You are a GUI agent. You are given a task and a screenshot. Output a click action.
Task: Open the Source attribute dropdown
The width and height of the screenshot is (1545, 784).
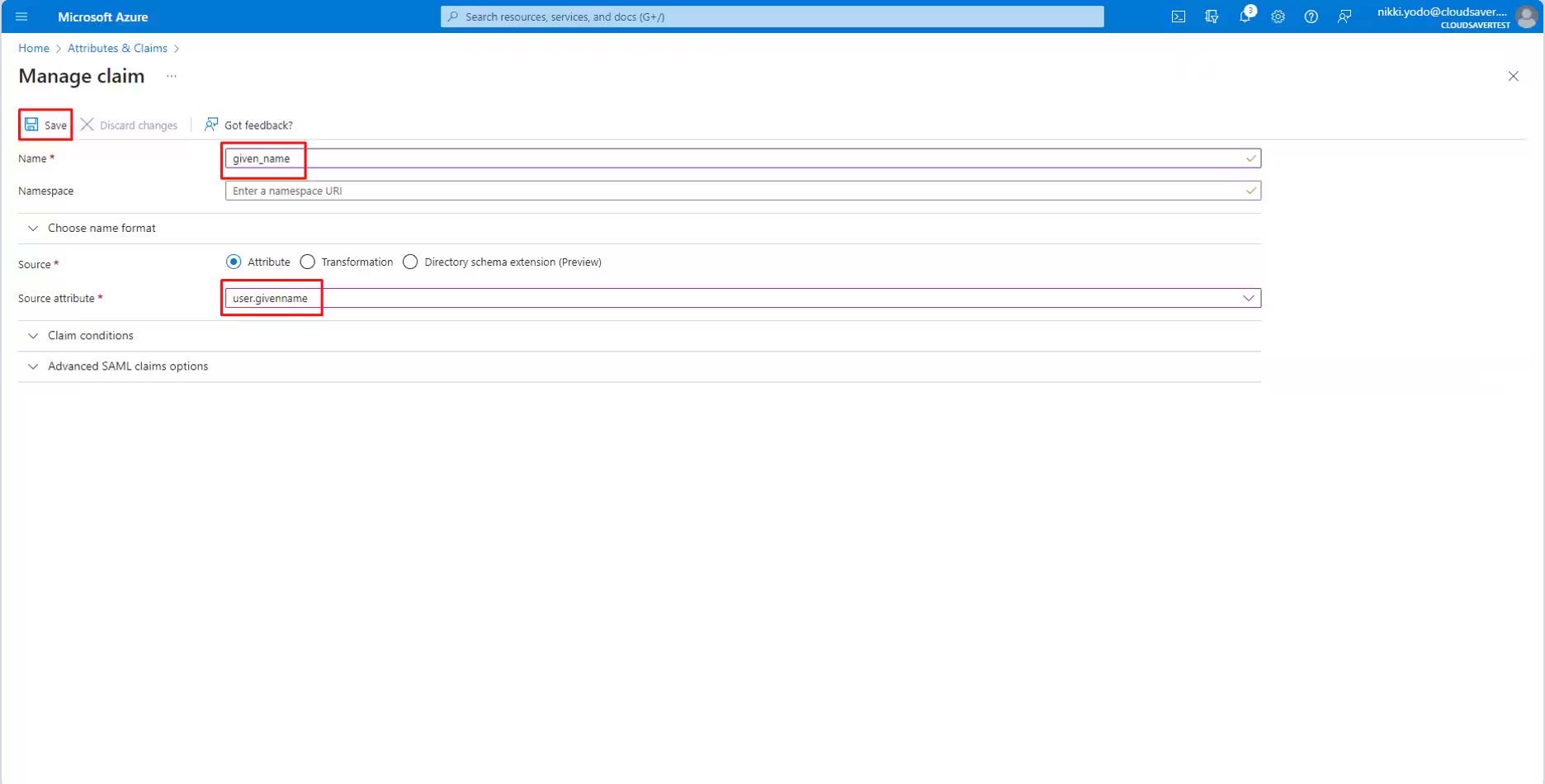pyautogui.click(x=1248, y=298)
